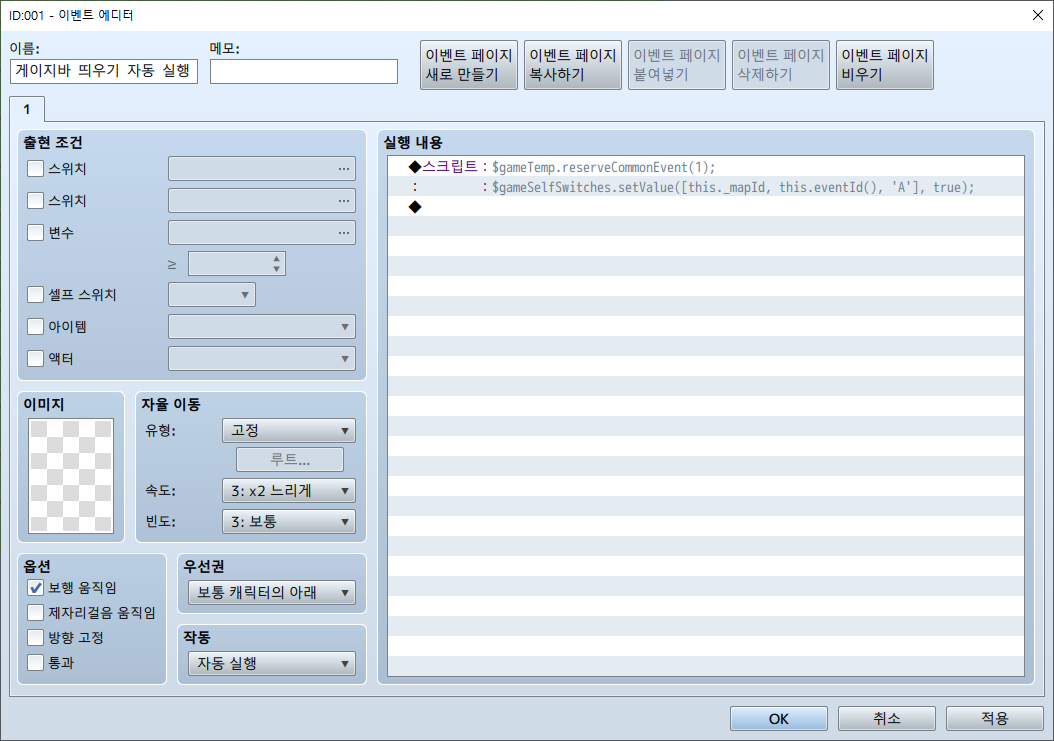Toggle the 방향 고정 checkbox
Image resolution: width=1054 pixels, height=741 pixels.
[36, 637]
